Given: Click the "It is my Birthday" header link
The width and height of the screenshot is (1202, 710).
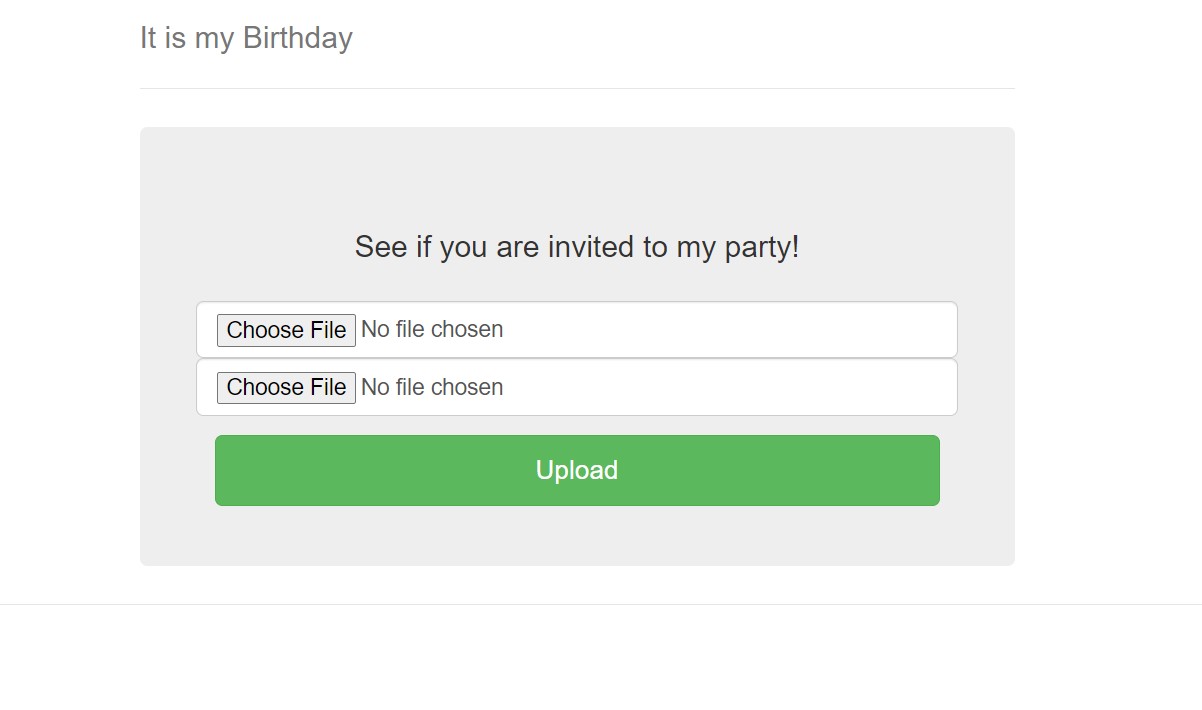Looking at the screenshot, I should click(246, 38).
